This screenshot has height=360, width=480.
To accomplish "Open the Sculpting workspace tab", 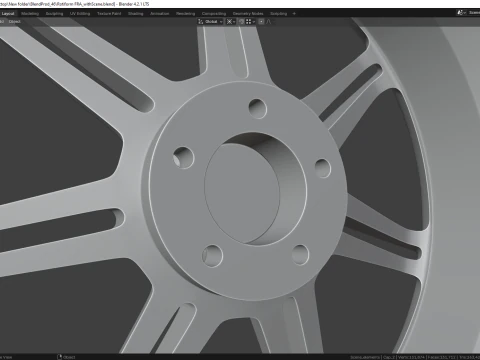I will (54, 14).
